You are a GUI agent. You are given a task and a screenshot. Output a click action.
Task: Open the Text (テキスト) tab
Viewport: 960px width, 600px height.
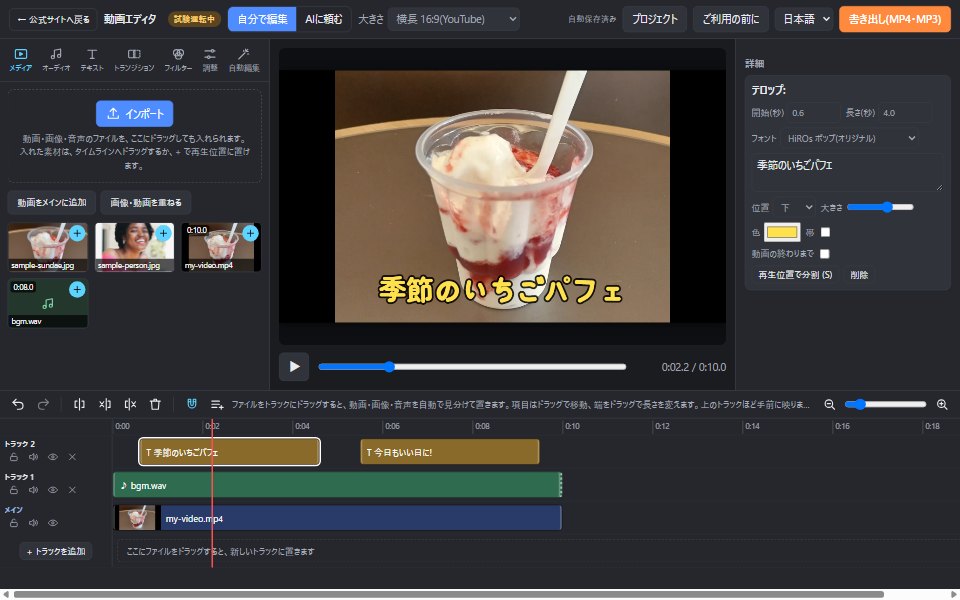pos(92,60)
